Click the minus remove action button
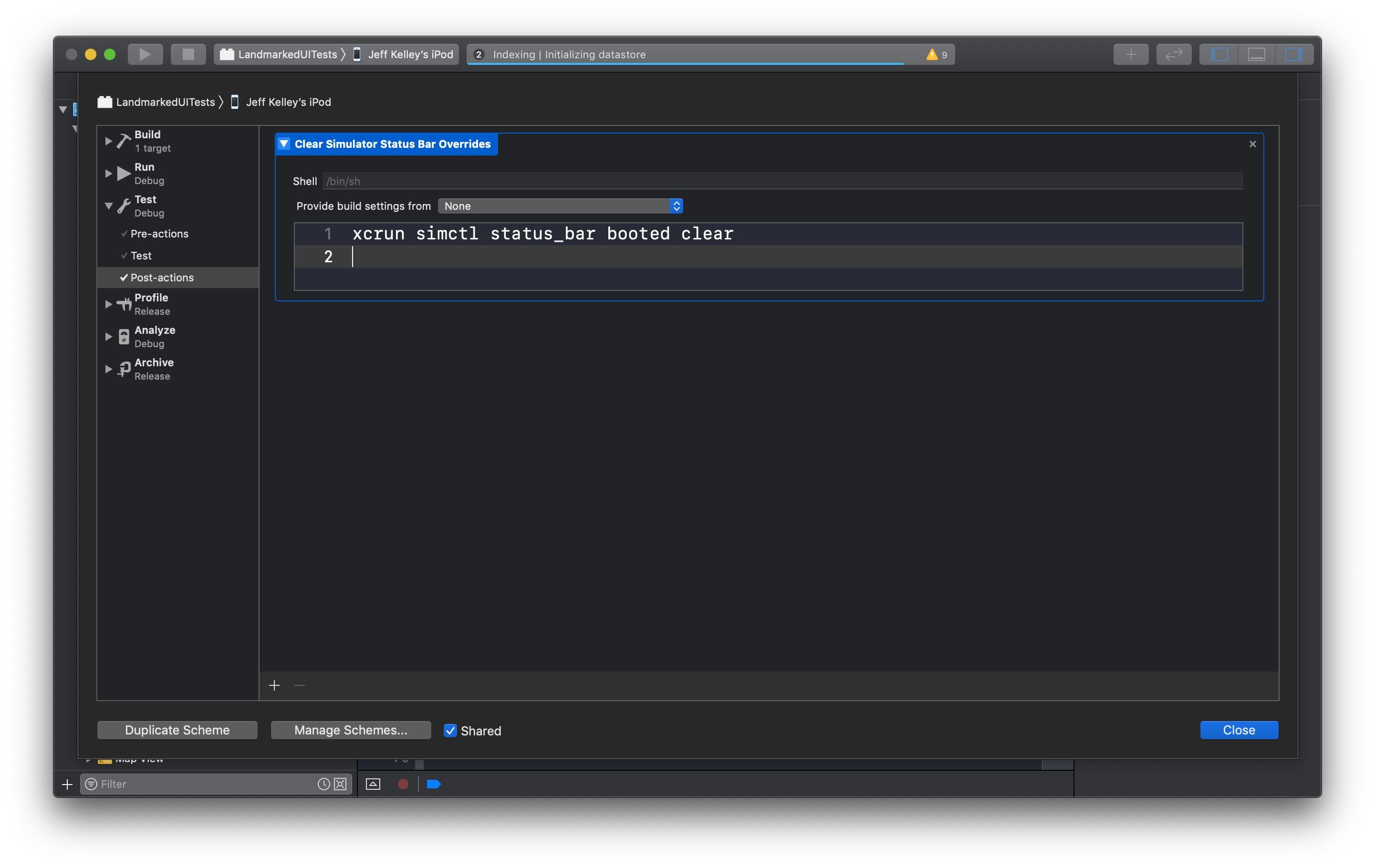This screenshot has height=868, width=1375. (299, 685)
